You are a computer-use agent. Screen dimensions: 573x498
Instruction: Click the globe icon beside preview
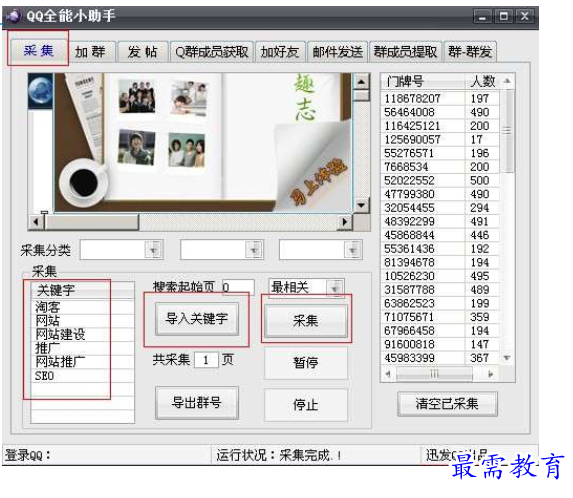[40, 91]
